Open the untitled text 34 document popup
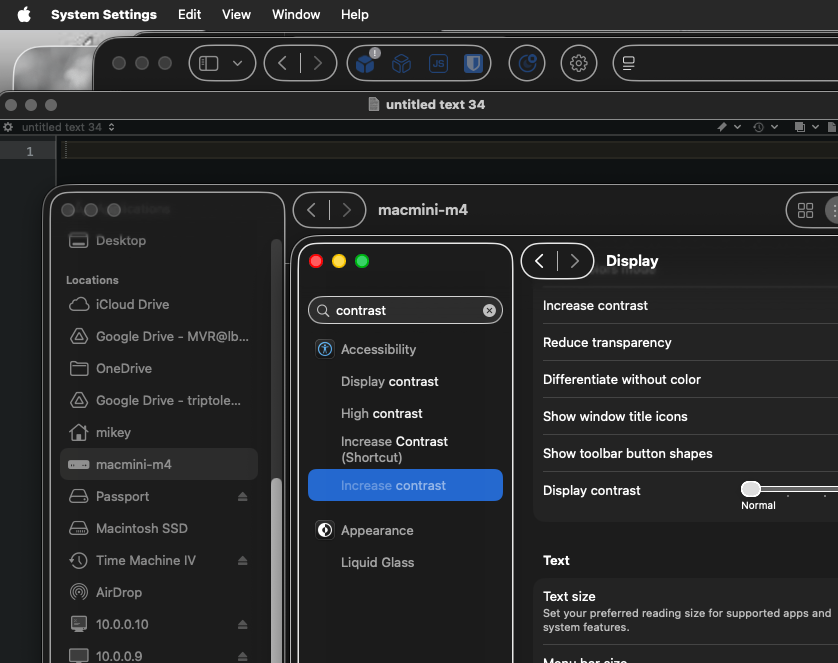The image size is (838, 663). [68, 127]
